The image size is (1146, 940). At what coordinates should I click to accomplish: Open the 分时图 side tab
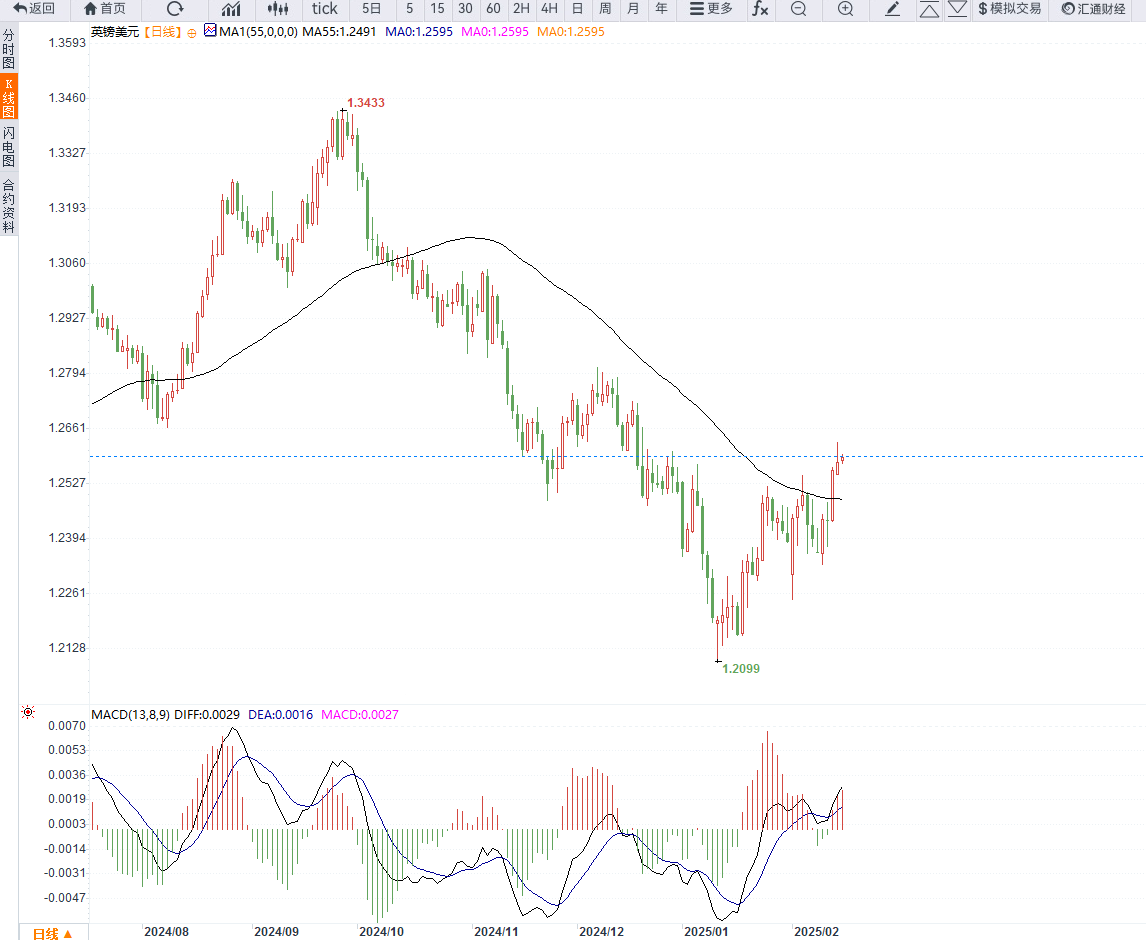(9, 48)
